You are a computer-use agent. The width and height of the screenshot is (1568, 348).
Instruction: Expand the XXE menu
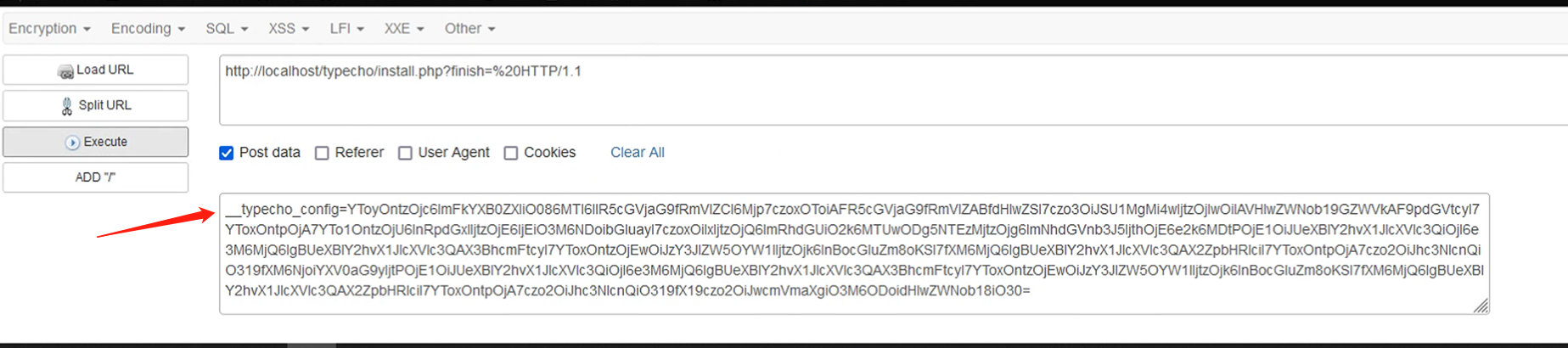(x=403, y=28)
